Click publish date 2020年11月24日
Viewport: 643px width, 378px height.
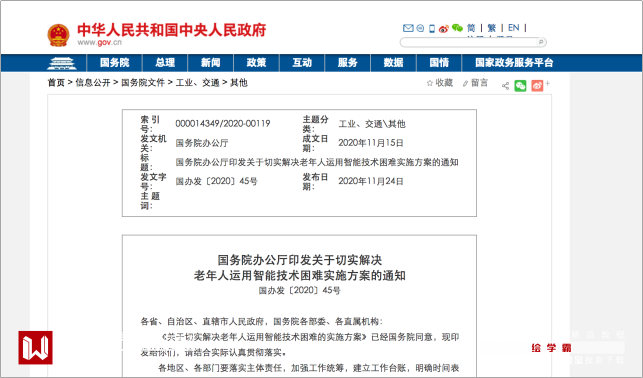[x=371, y=181]
